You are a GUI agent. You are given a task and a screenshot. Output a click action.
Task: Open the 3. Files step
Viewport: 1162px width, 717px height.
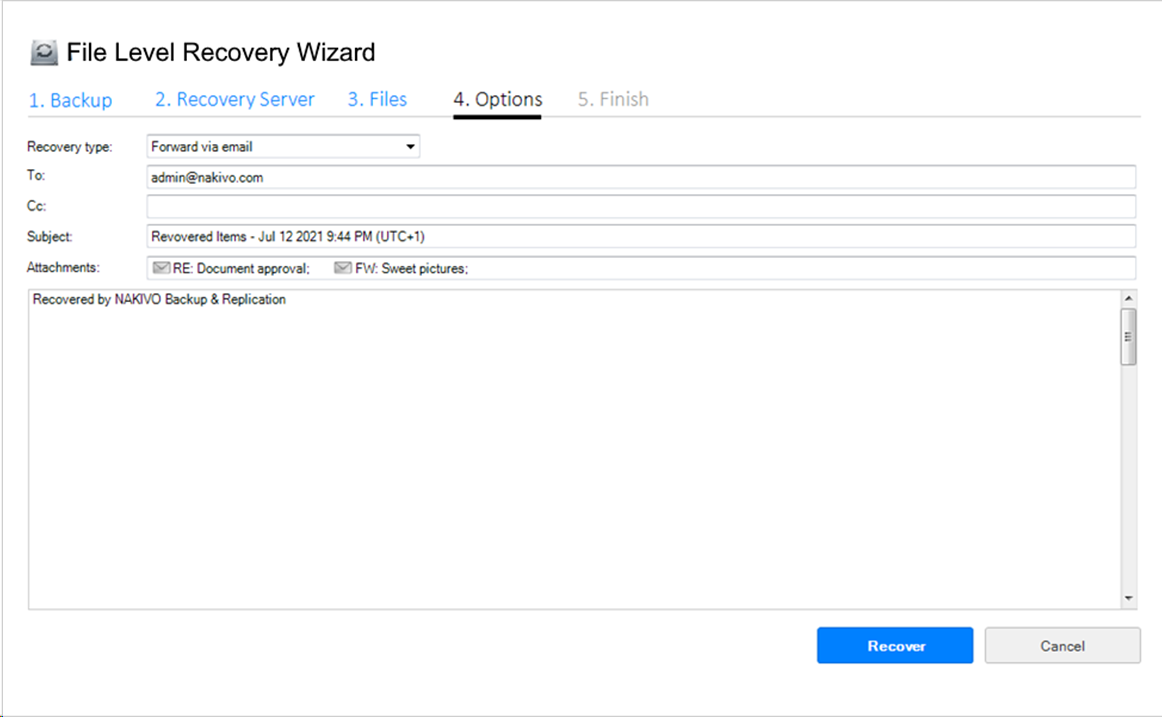pyautogui.click(x=377, y=100)
